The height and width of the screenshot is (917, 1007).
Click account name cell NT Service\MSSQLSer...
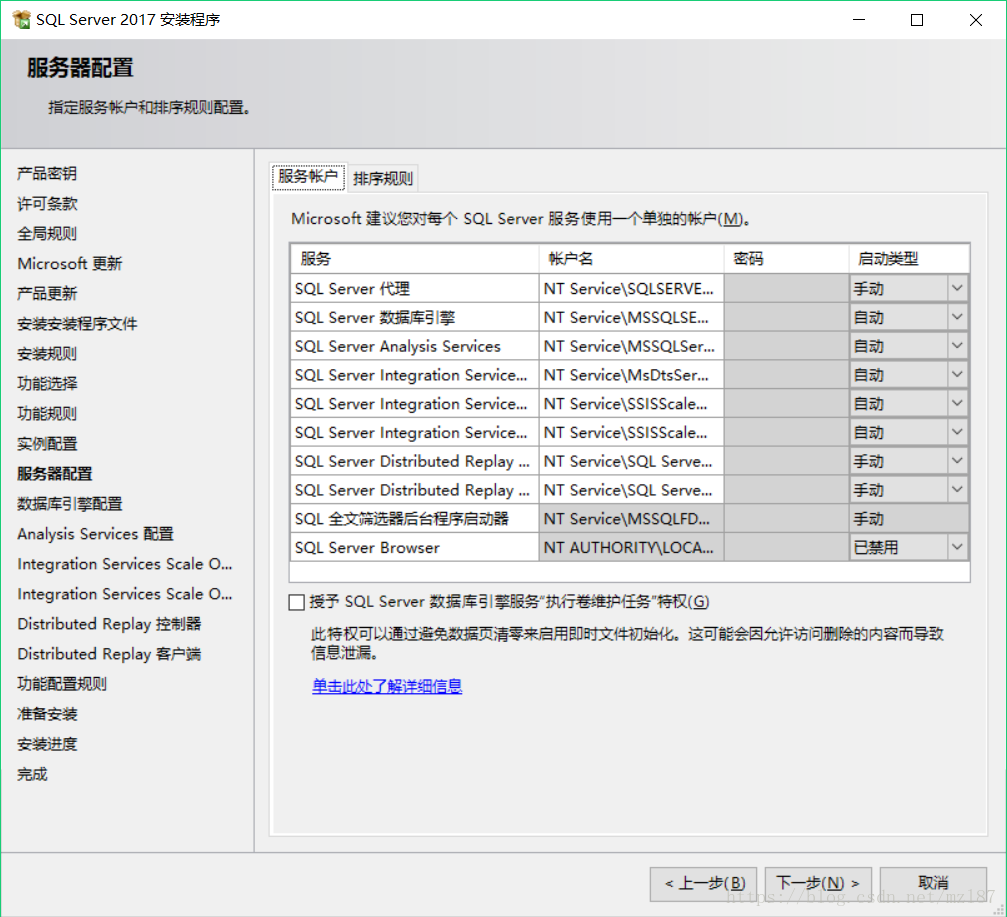(x=631, y=346)
